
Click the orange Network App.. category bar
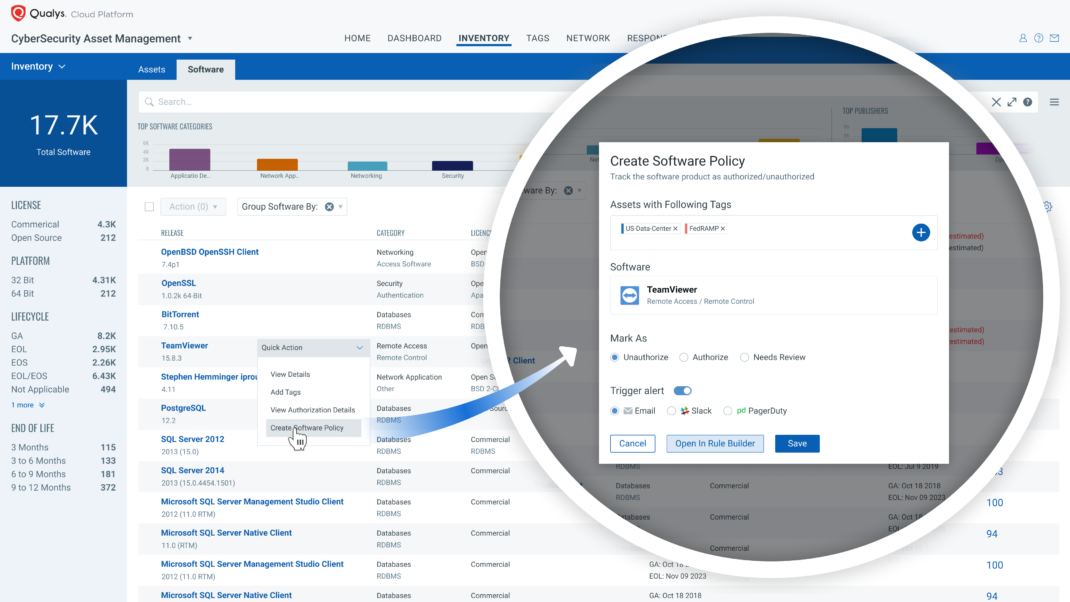[277, 164]
